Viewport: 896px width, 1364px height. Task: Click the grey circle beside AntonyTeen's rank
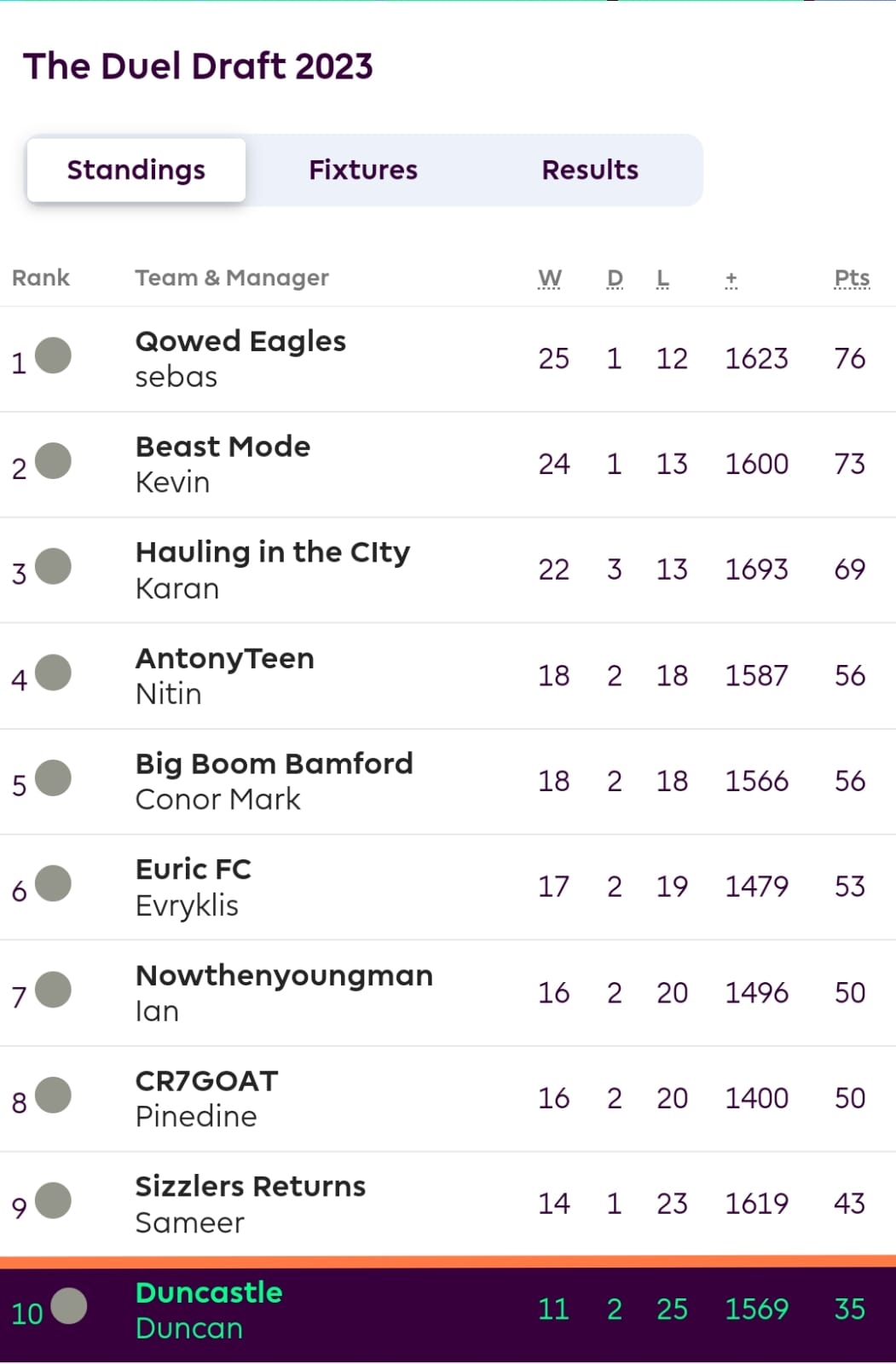click(x=53, y=672)
